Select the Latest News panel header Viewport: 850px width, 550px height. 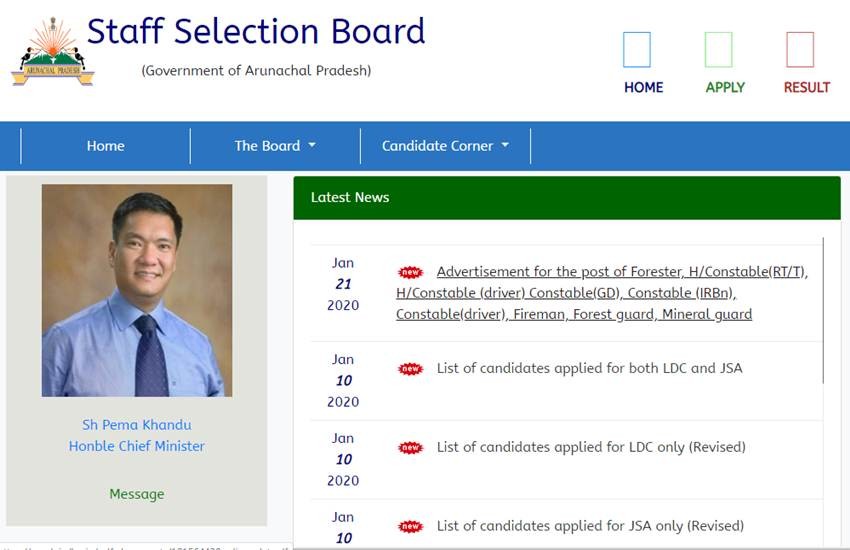coord(567,198)
